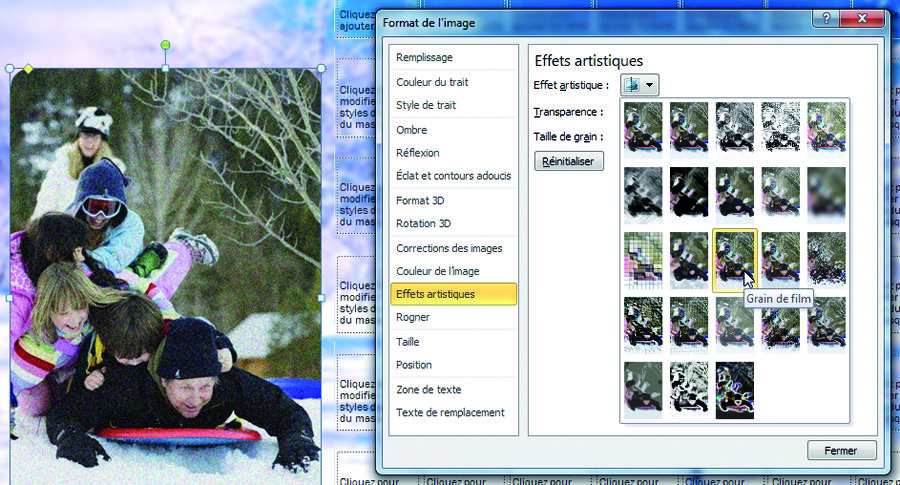Open Corrections des images section
Viewport: 900px width, 485px height.
tap(453, 248)
